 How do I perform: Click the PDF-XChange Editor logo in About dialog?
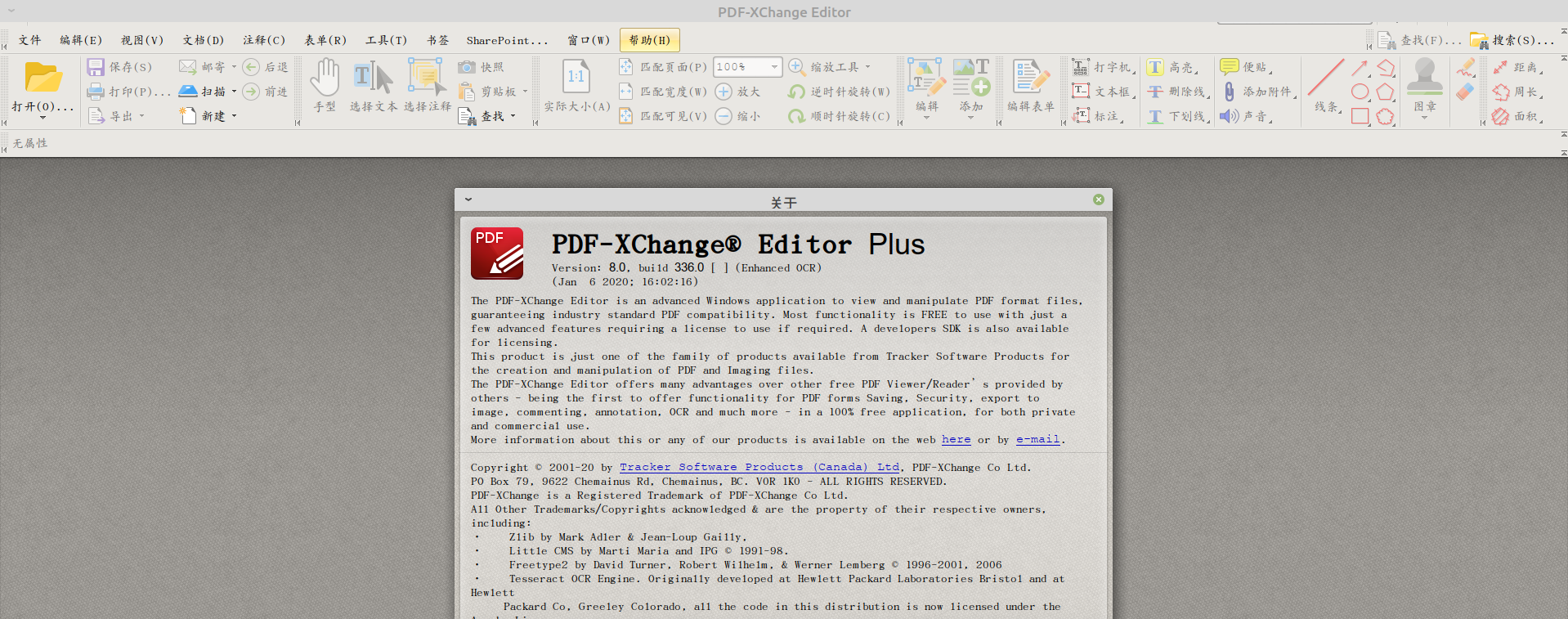tap(497, 253)
